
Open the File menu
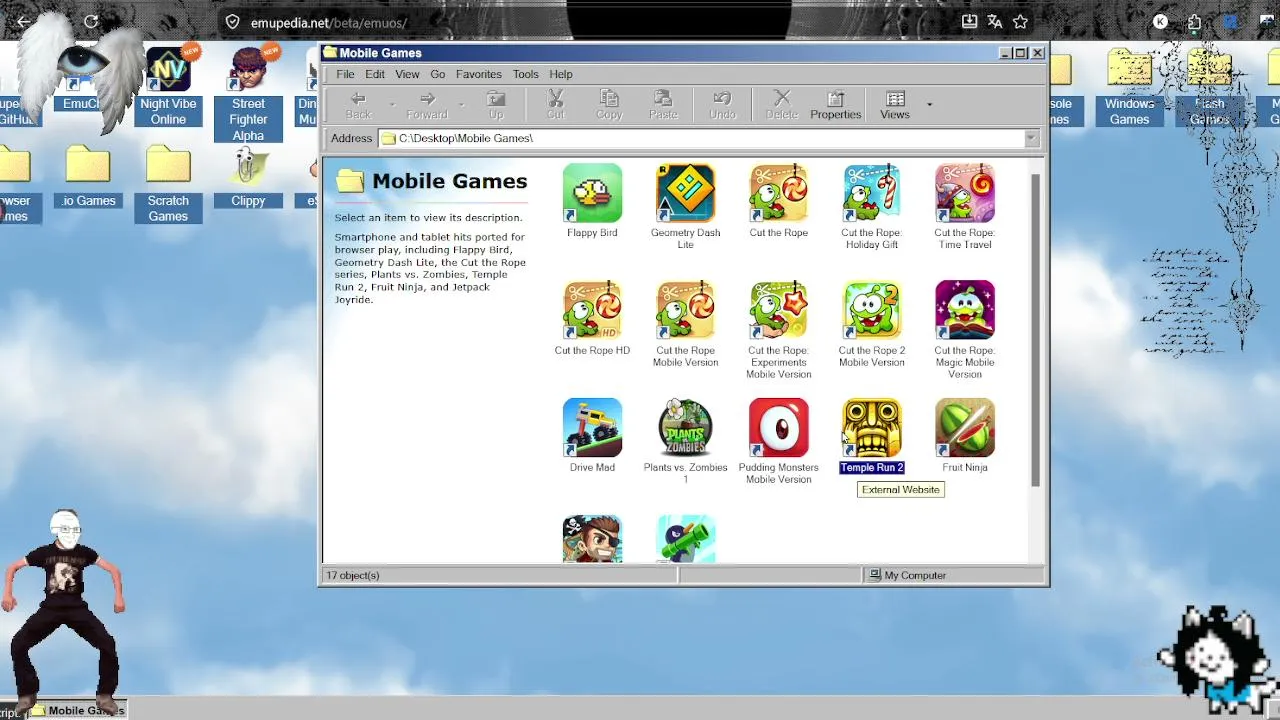click(x=345, y=74)
